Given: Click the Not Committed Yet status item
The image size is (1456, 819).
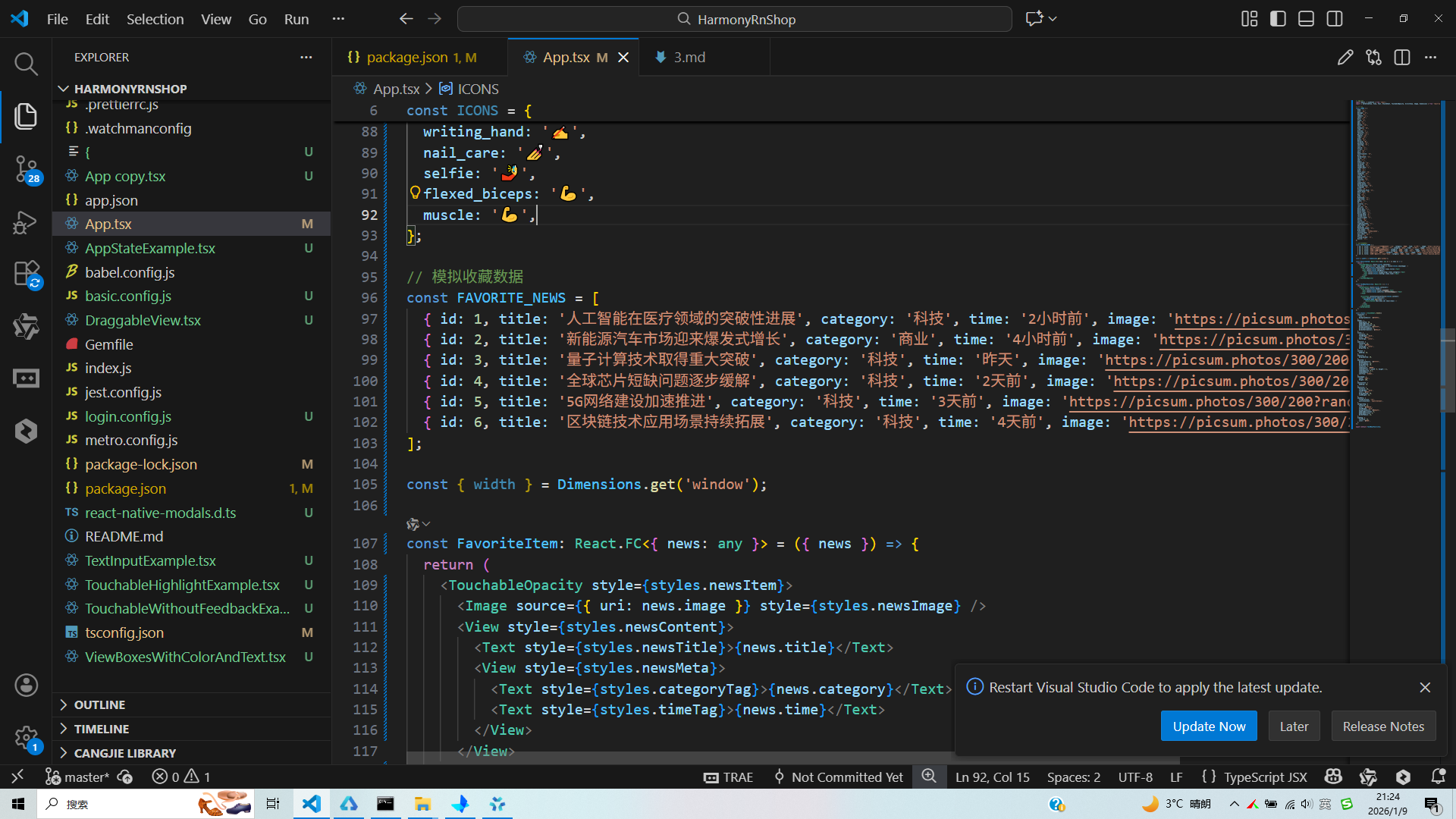Looking at the screenshot, I should coord(839,777).
